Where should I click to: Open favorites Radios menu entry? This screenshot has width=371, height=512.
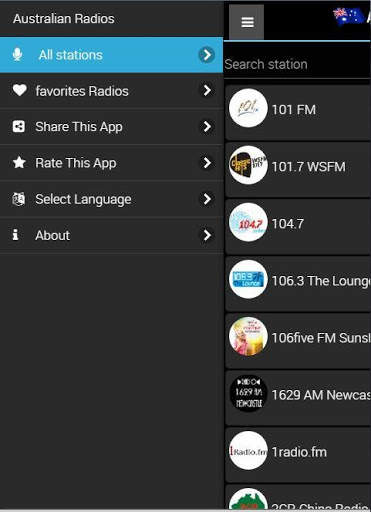coord(111,91)
